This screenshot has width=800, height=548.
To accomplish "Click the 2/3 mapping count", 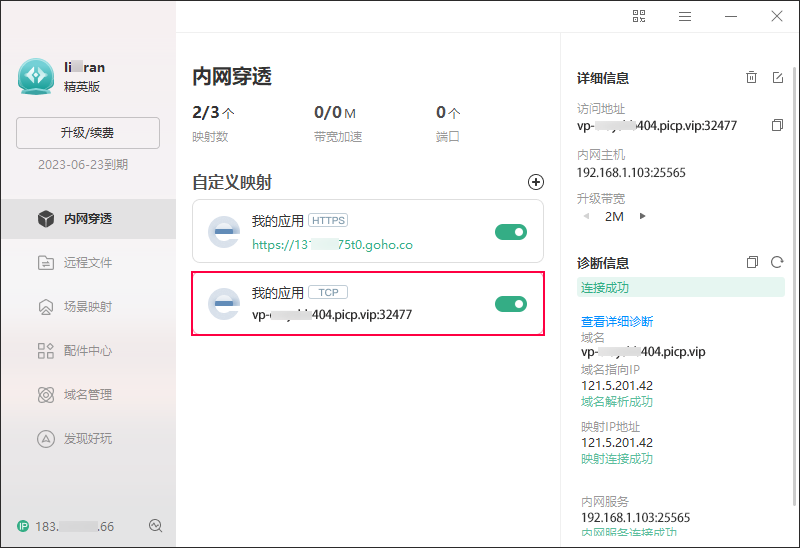I will pos(213,112).
